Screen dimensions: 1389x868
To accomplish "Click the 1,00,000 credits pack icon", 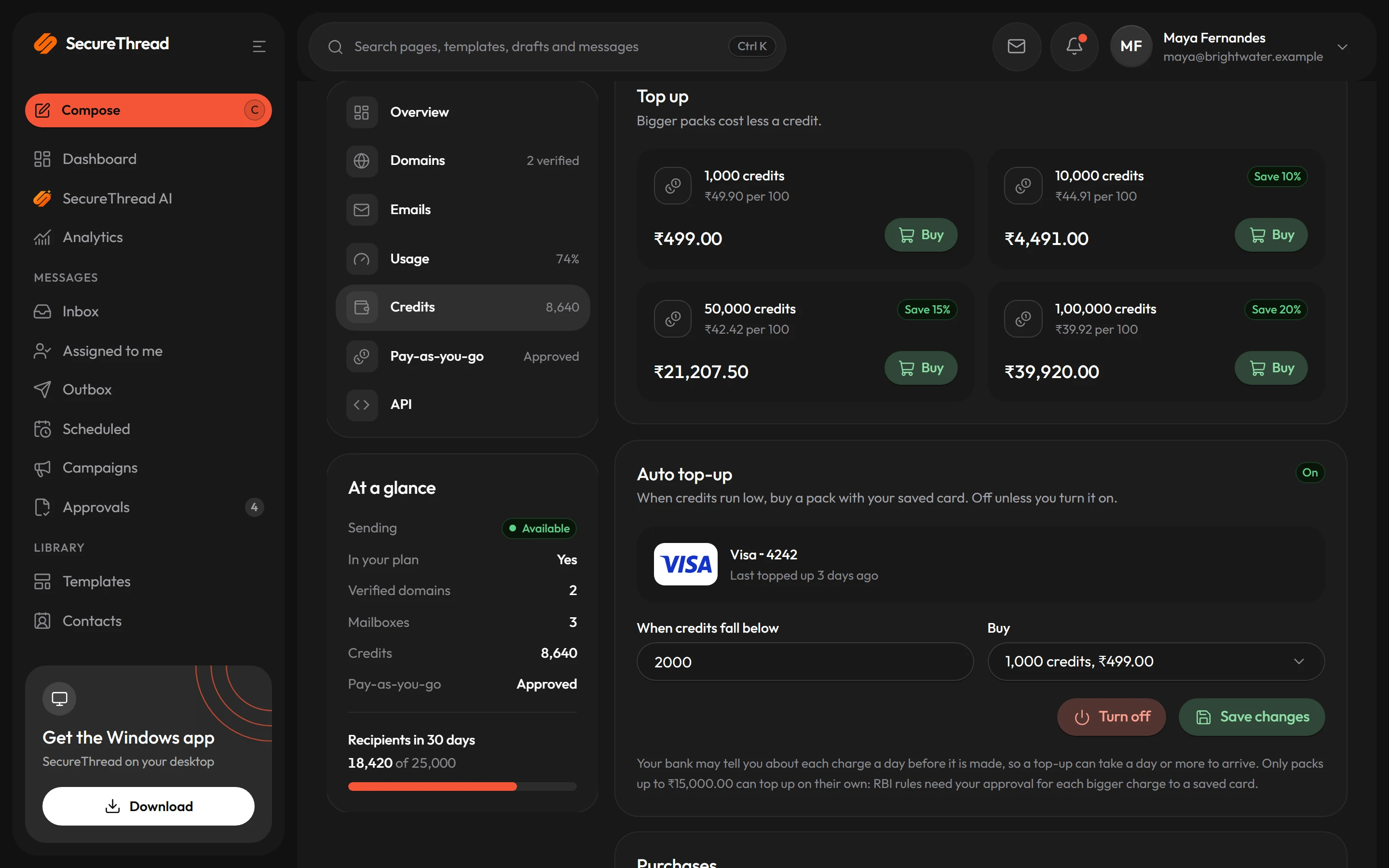I will click(x=1023, y=319).
